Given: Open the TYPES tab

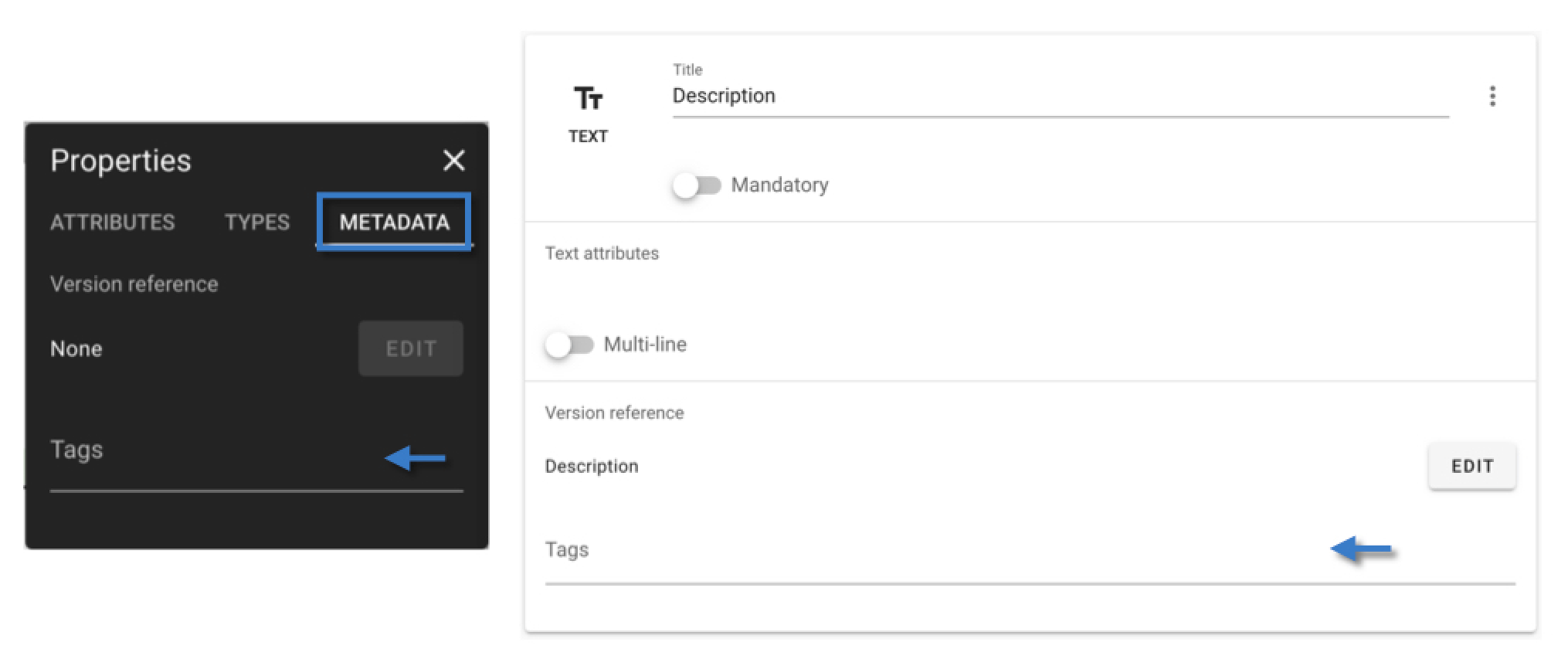Looking at the screenshot, I should click(257, 223).
